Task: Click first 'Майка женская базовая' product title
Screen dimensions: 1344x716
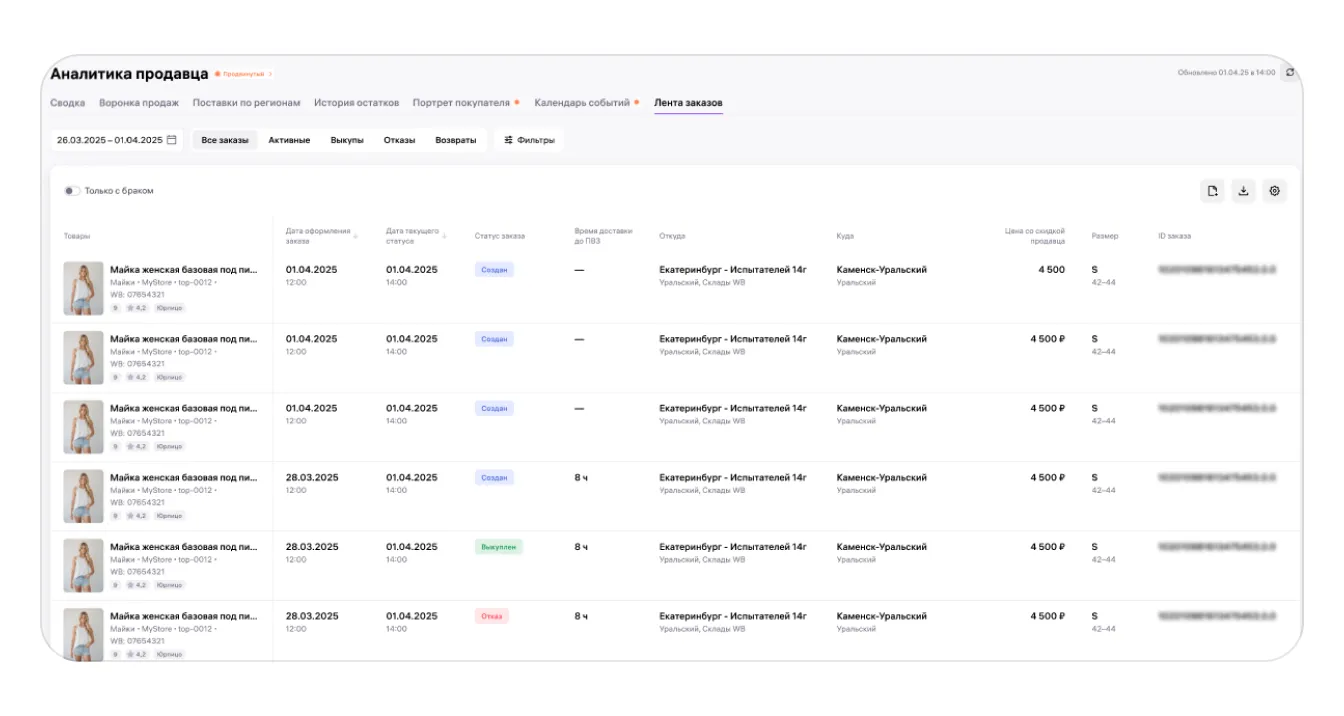Action: click(184, 269)
